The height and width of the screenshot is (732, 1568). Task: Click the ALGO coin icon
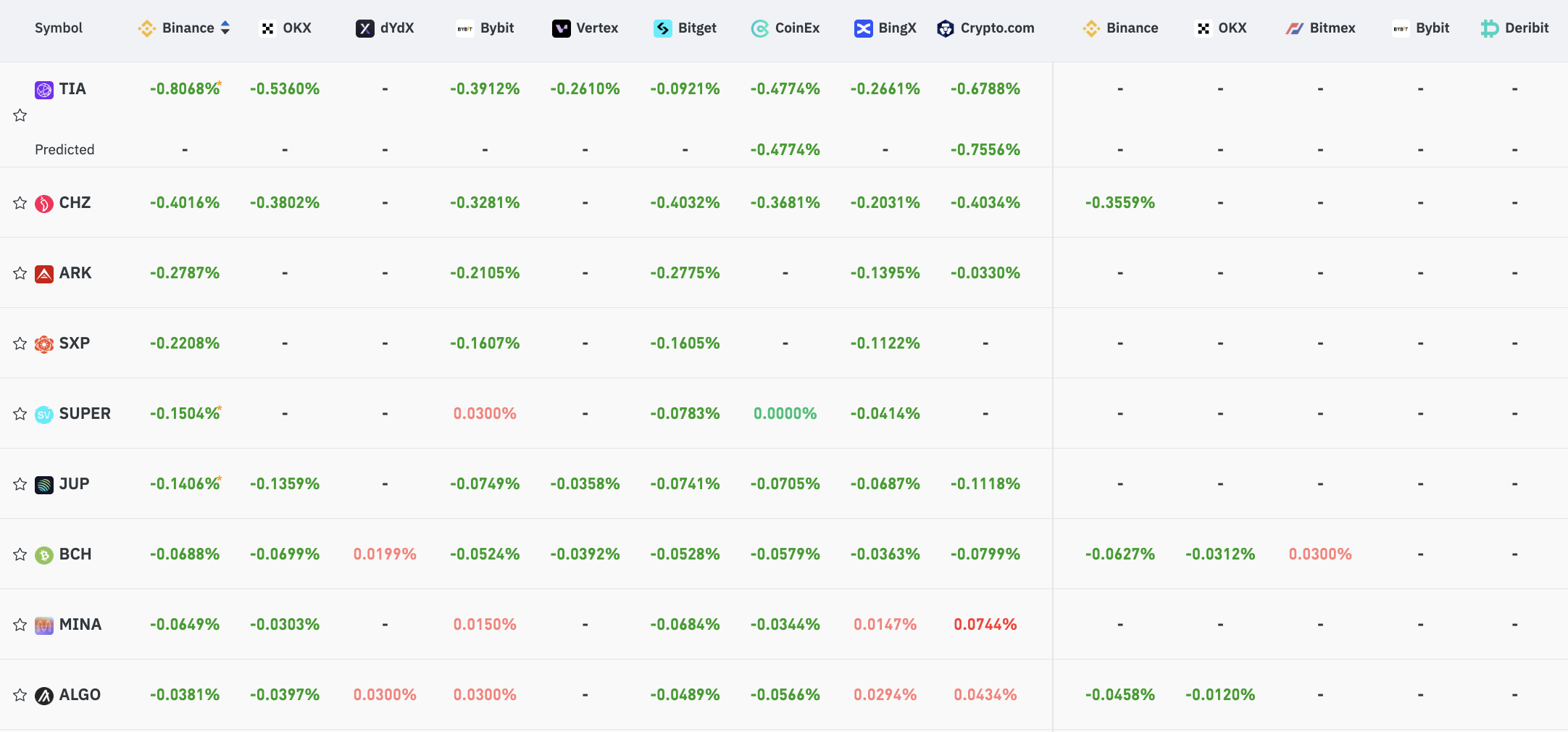(44, 696)
